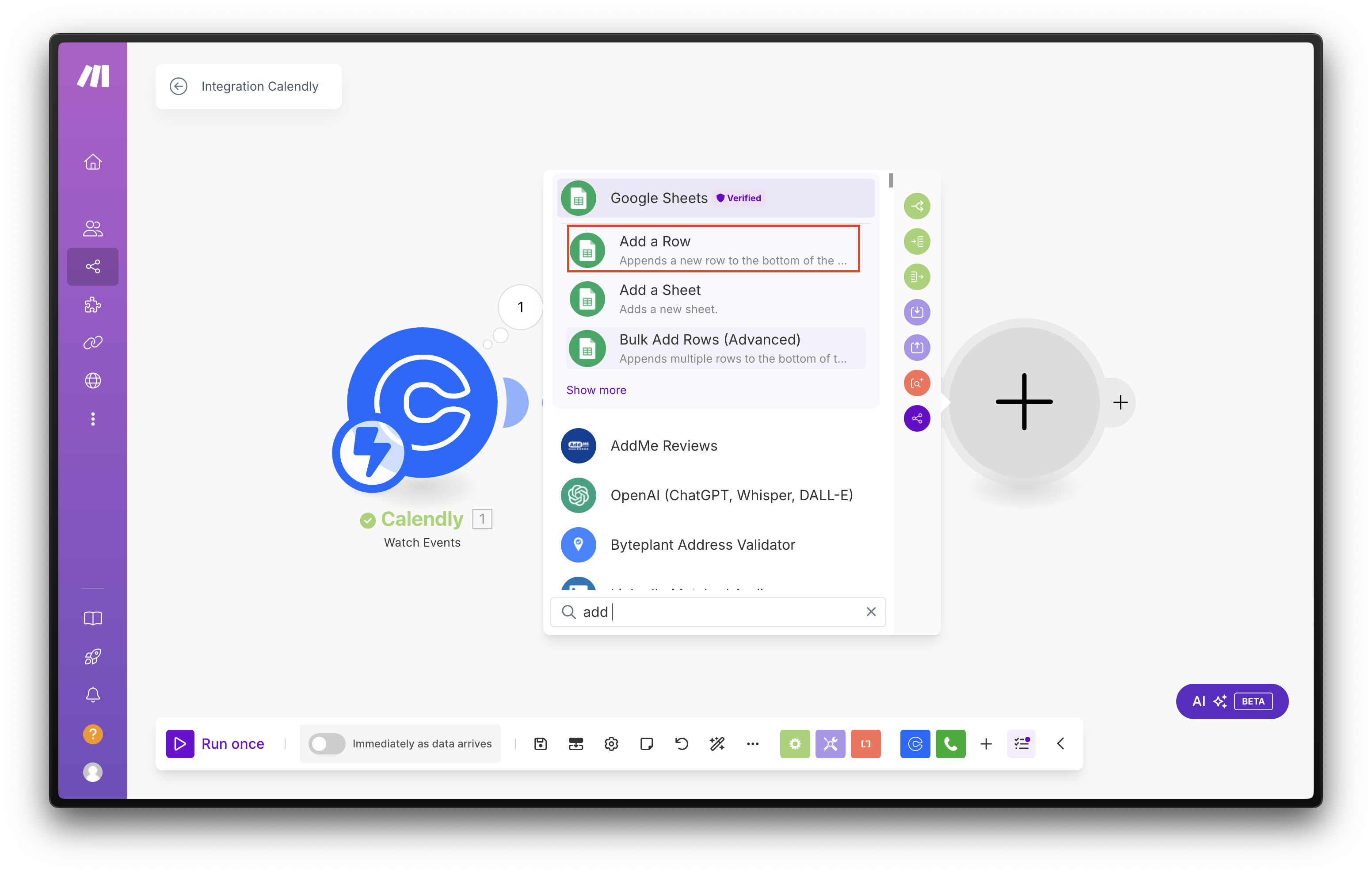
Task: Click Show more under Google Sheets
Action: click(596, 390)
